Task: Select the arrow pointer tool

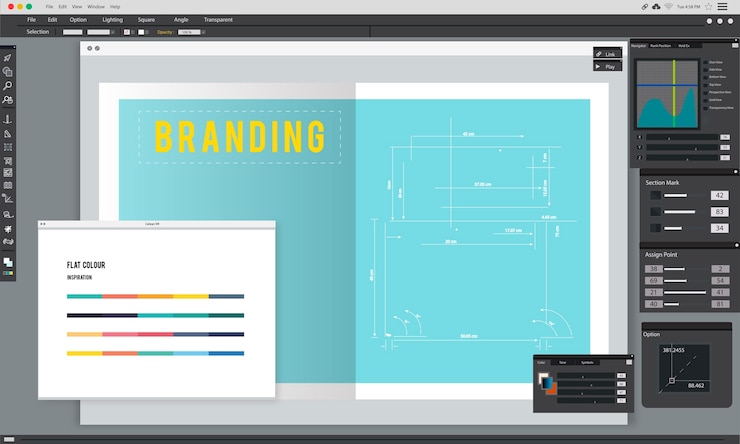Action: coord(7,58)
